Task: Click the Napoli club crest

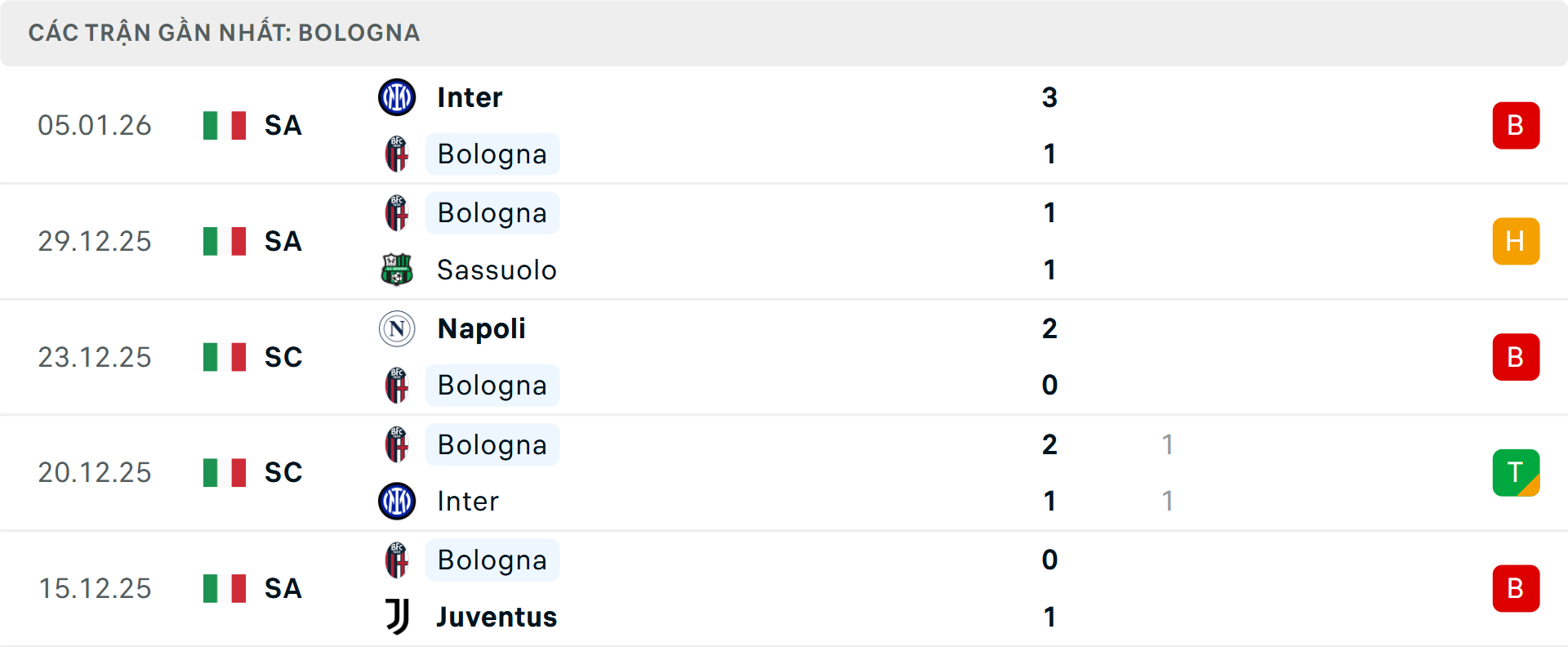Action: pos(397,328)
